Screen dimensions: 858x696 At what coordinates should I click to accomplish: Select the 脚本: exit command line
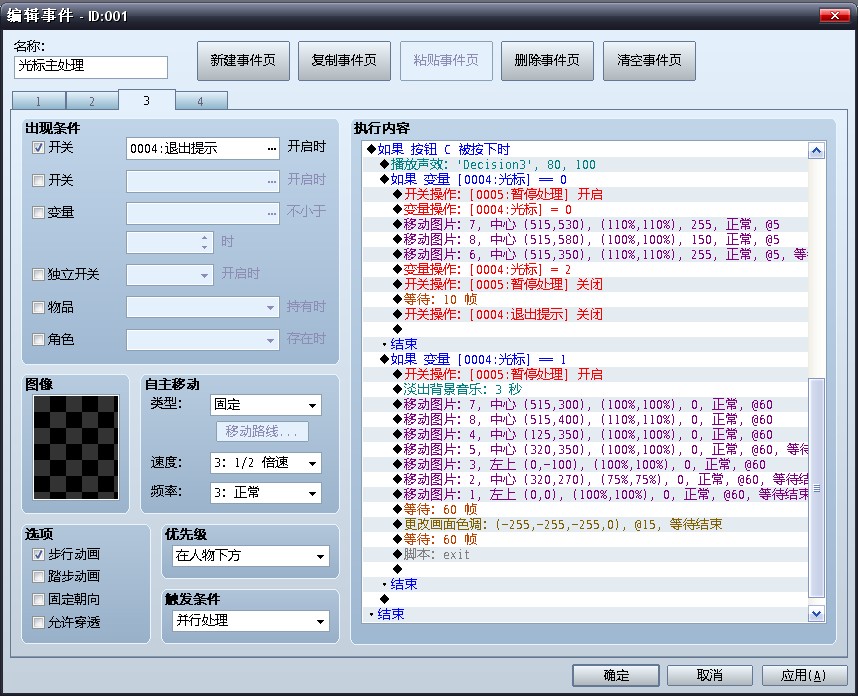tap(585, 555)
